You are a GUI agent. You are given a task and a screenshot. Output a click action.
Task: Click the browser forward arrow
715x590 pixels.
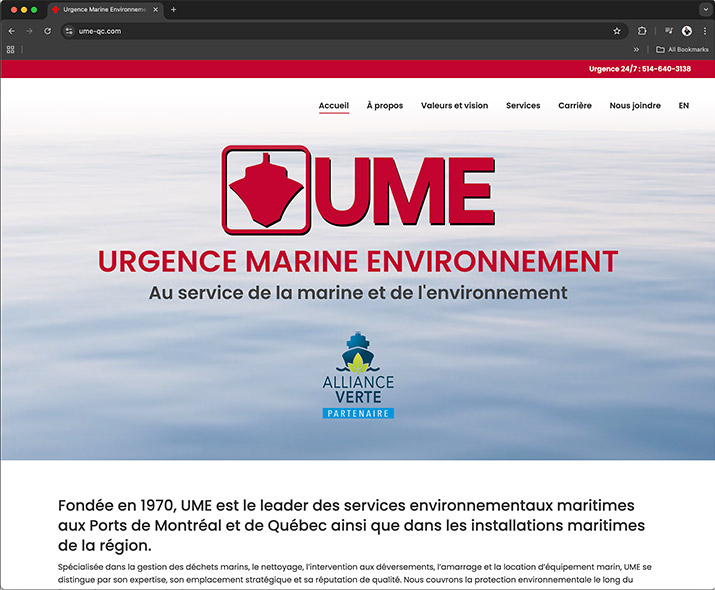coord(29,31)
